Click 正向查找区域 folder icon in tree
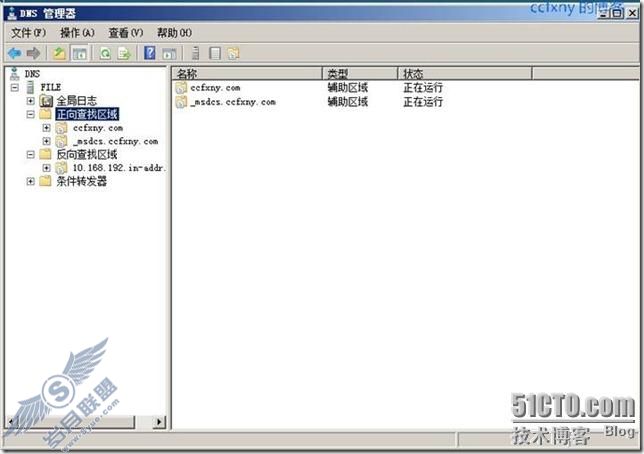Image resolution: width=644 pixels, height=454 pixels. pos(46,114)
